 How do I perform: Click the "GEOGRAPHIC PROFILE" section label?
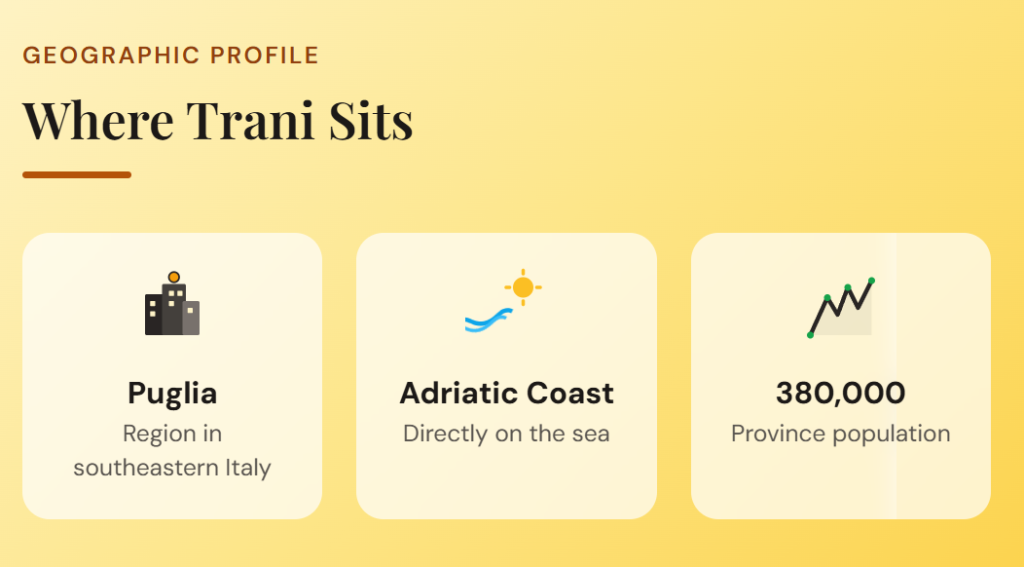(x=171, y=55)
